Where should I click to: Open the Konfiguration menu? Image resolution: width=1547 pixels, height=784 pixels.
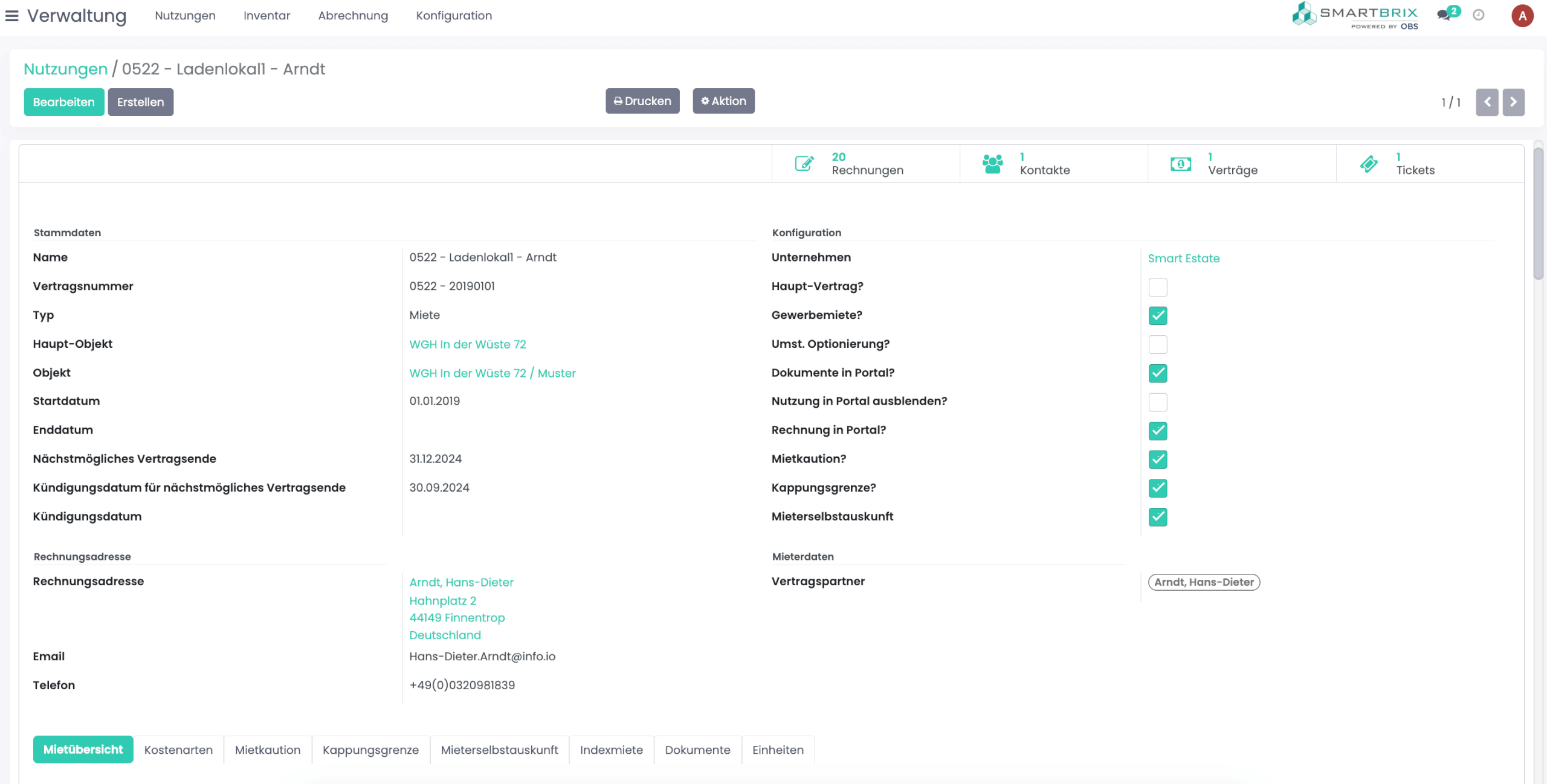pos(454,16)
